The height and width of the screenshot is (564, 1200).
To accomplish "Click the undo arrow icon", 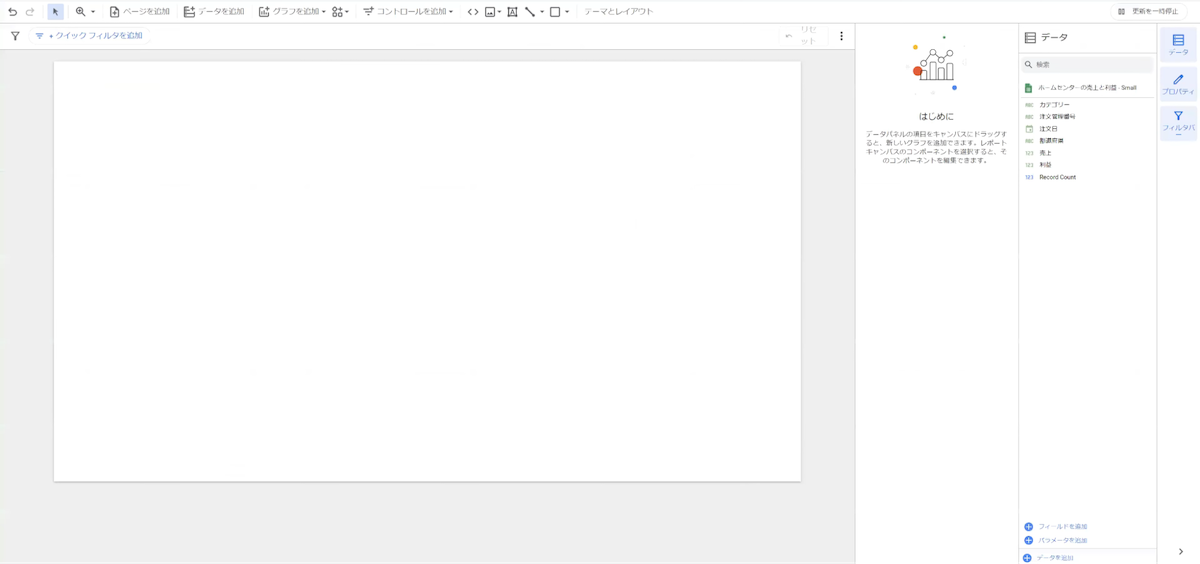I will pos(13,12).
